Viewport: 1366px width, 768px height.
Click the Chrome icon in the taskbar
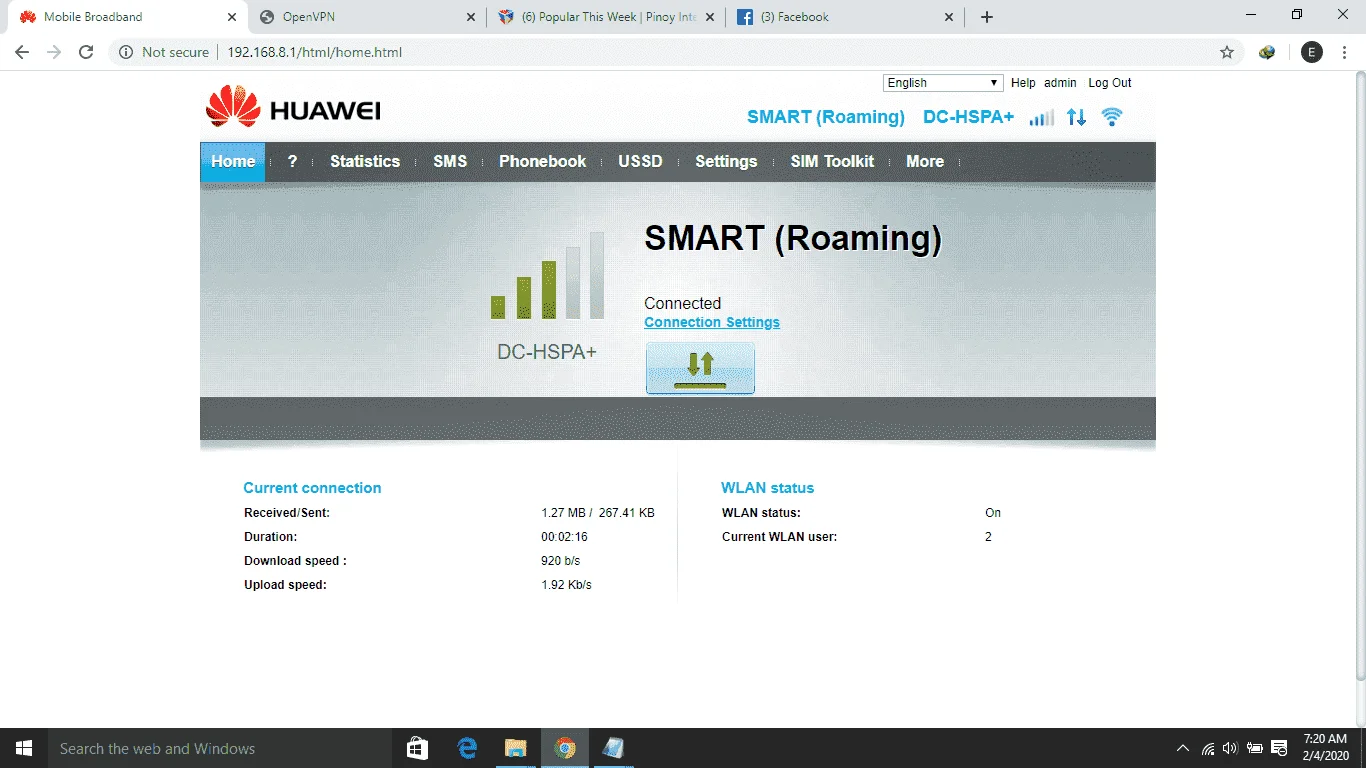565,748
